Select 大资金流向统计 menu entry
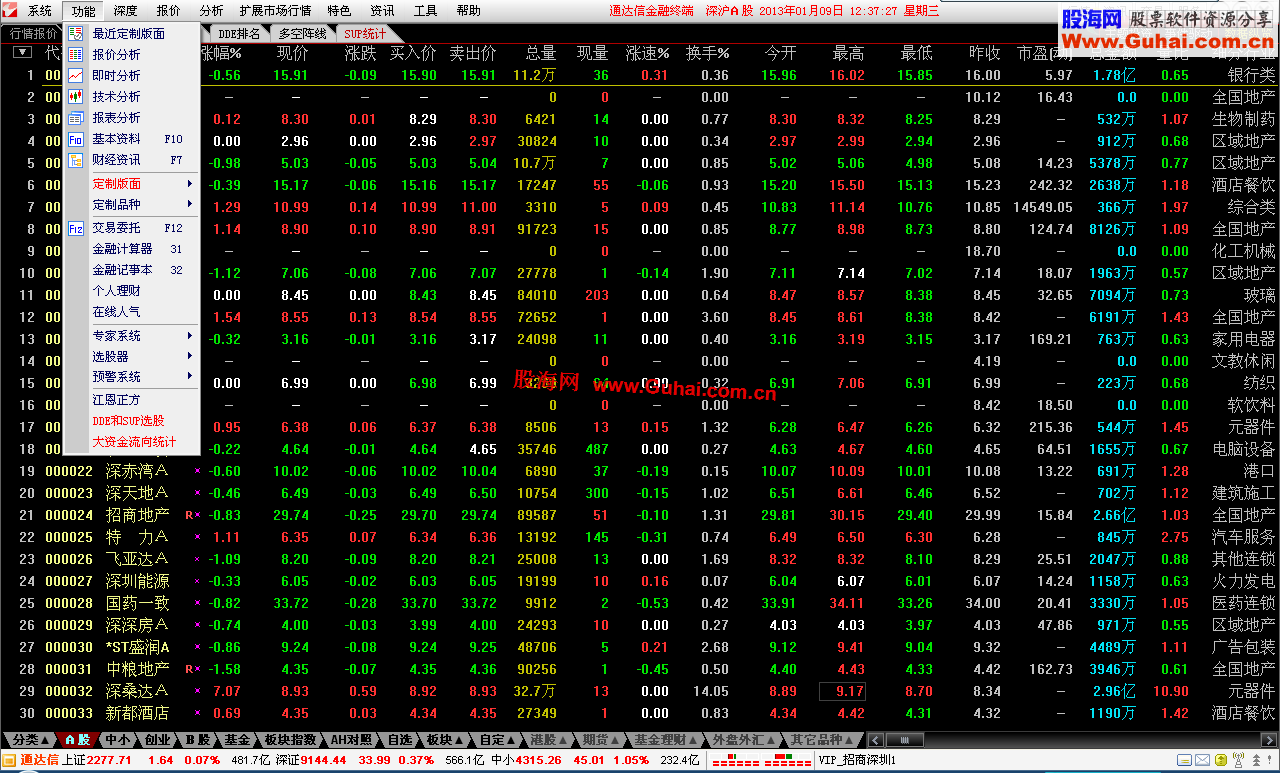This screenshot has width=1280, height=773. pos(134,442)
